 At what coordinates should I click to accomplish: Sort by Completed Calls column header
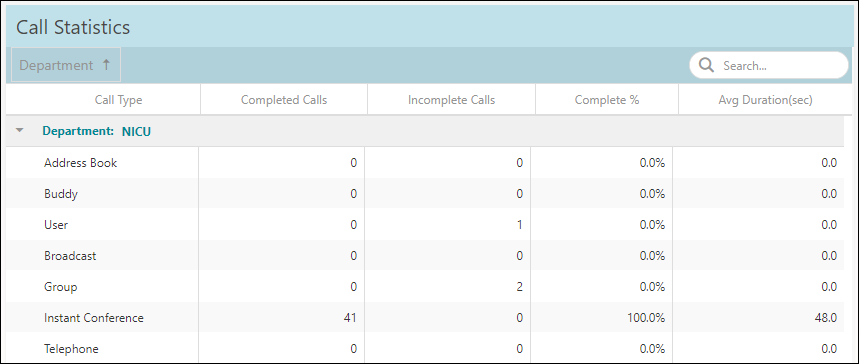(284, 100)
